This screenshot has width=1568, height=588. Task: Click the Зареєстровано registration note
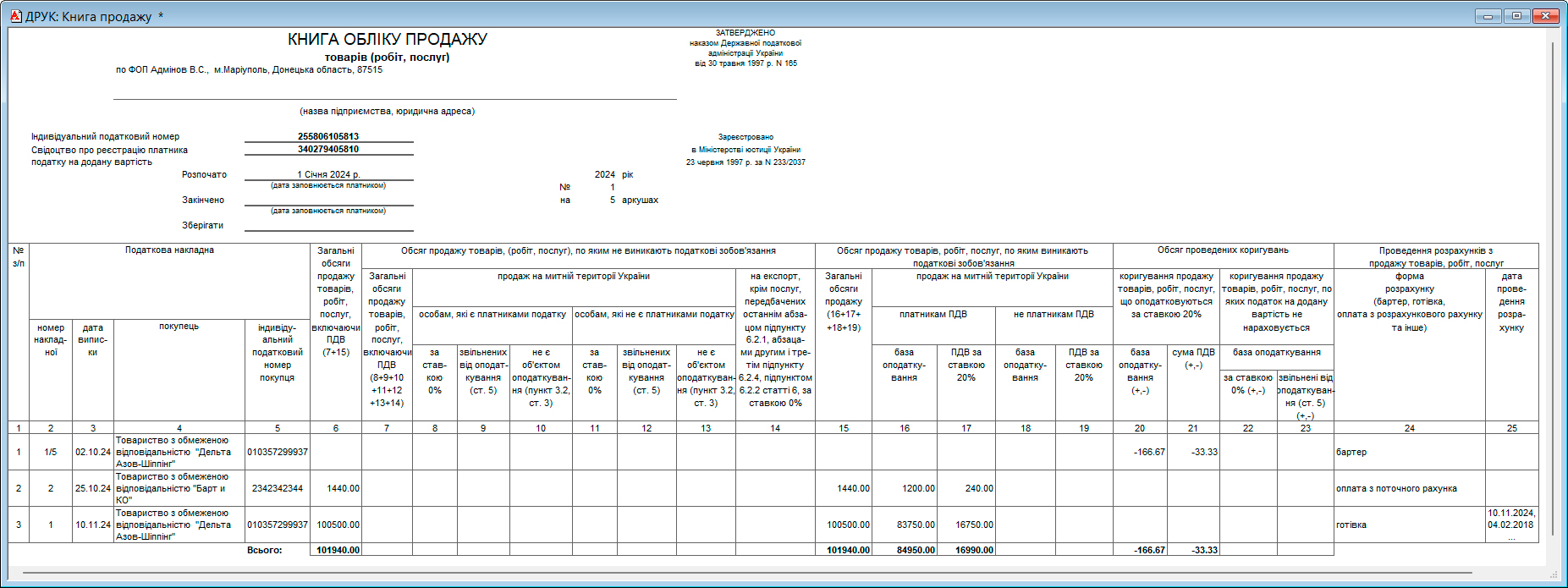tap(745, 149)
